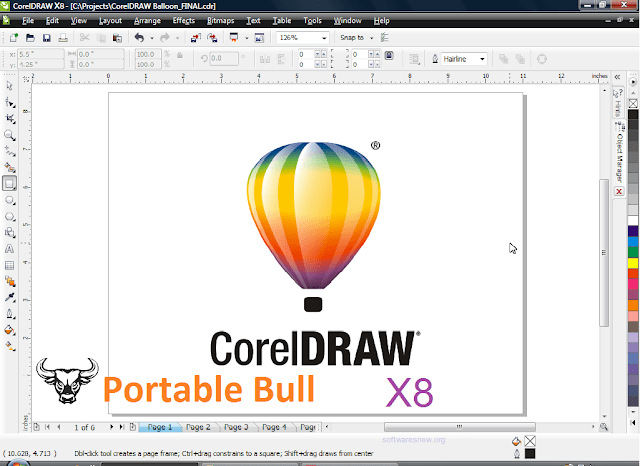Select the Table tool
The width and height of the screenshot is (640, 466).
click(x=9, y=265)
